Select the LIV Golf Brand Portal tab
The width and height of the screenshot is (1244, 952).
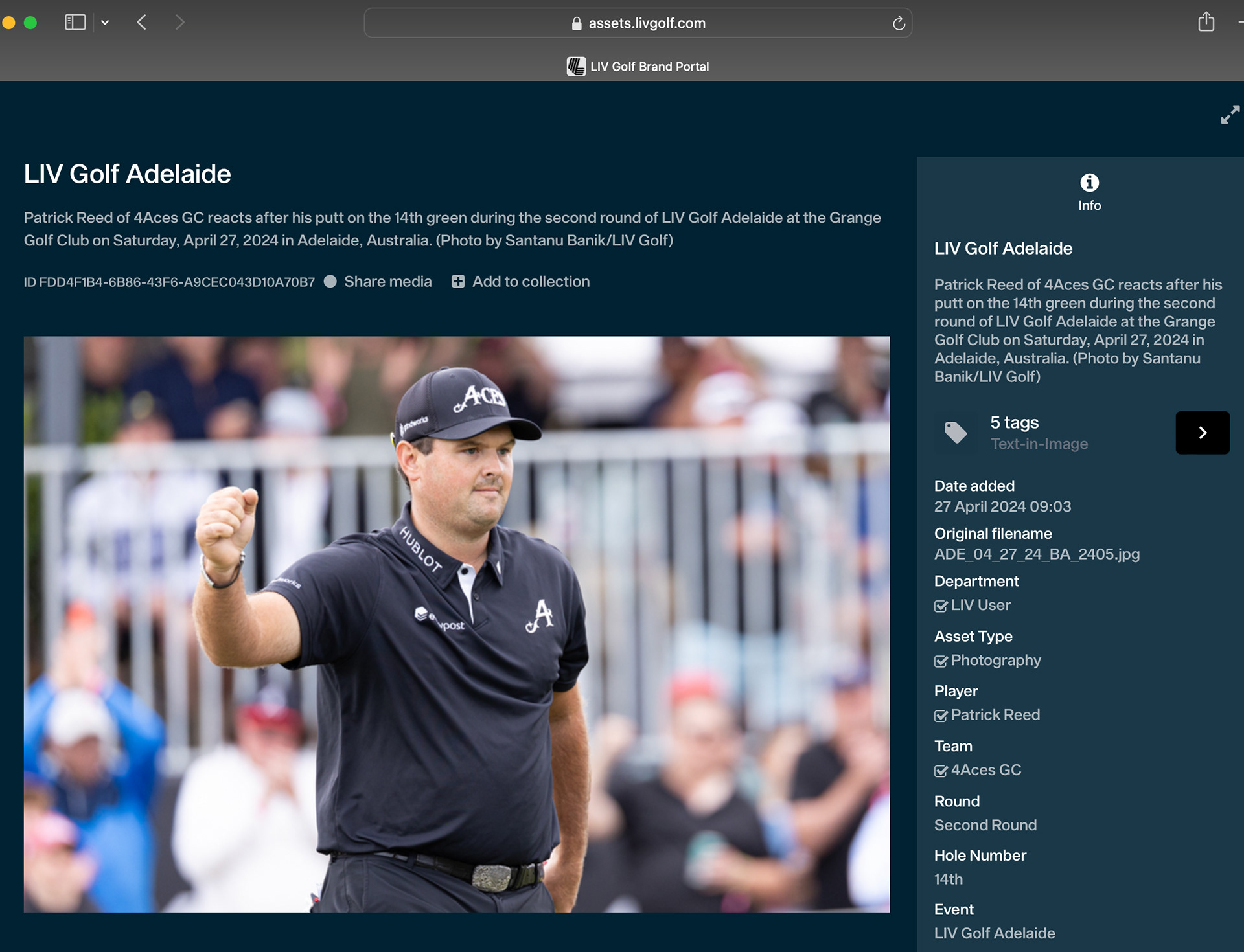click(638, 67)
